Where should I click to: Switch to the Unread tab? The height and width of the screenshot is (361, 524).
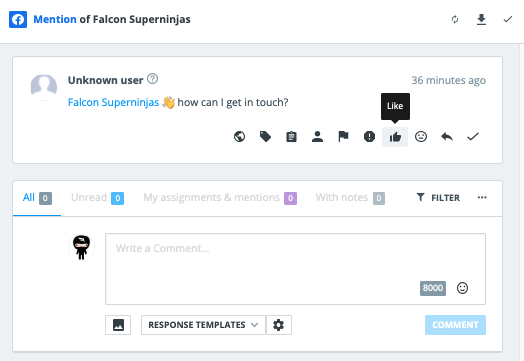[x=97, y=198]
